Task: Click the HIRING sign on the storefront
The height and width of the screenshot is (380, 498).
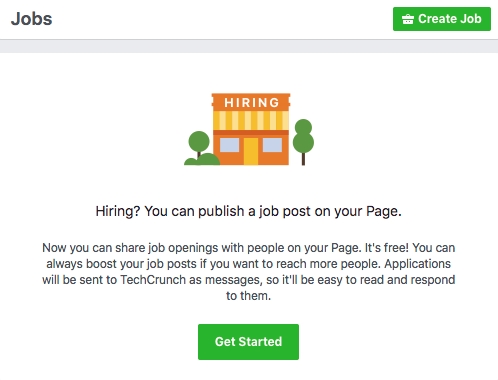Action: (251, 102)
